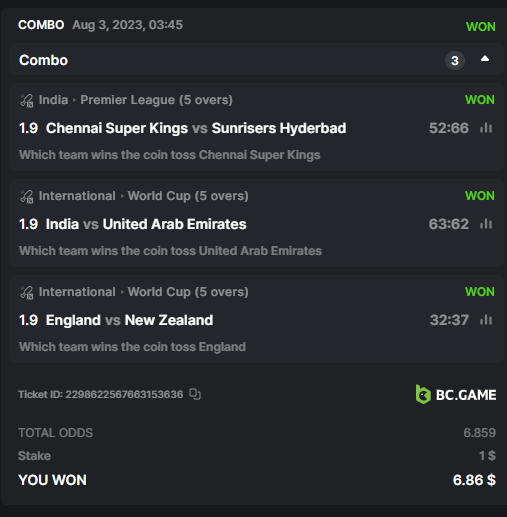The image size is (507, 517).
Task: Click cricket icon beside India Premier League
Action: [27, 100]
